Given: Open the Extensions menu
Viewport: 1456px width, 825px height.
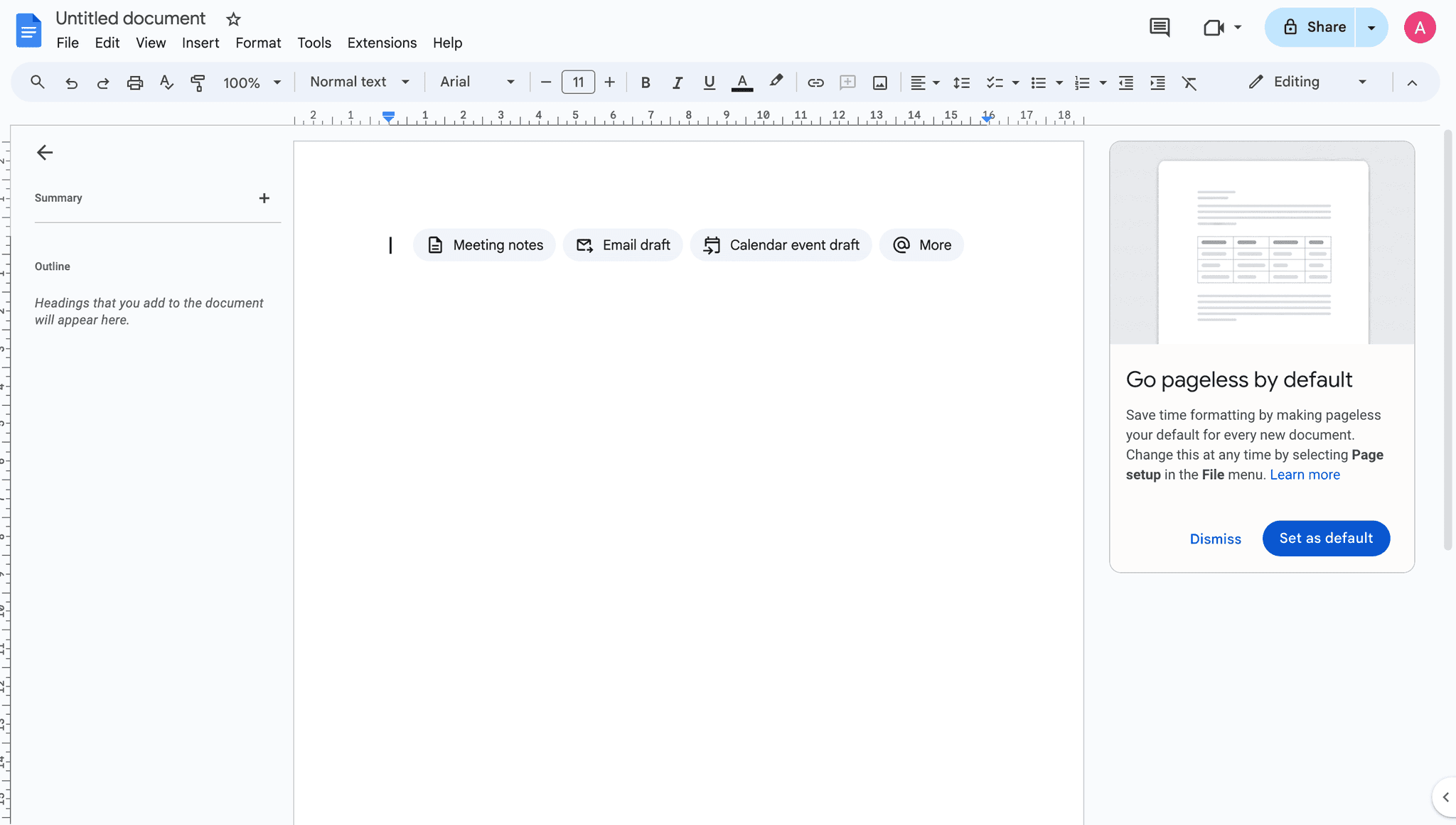Looking at the screenshot, I should (x=382, y=43).
